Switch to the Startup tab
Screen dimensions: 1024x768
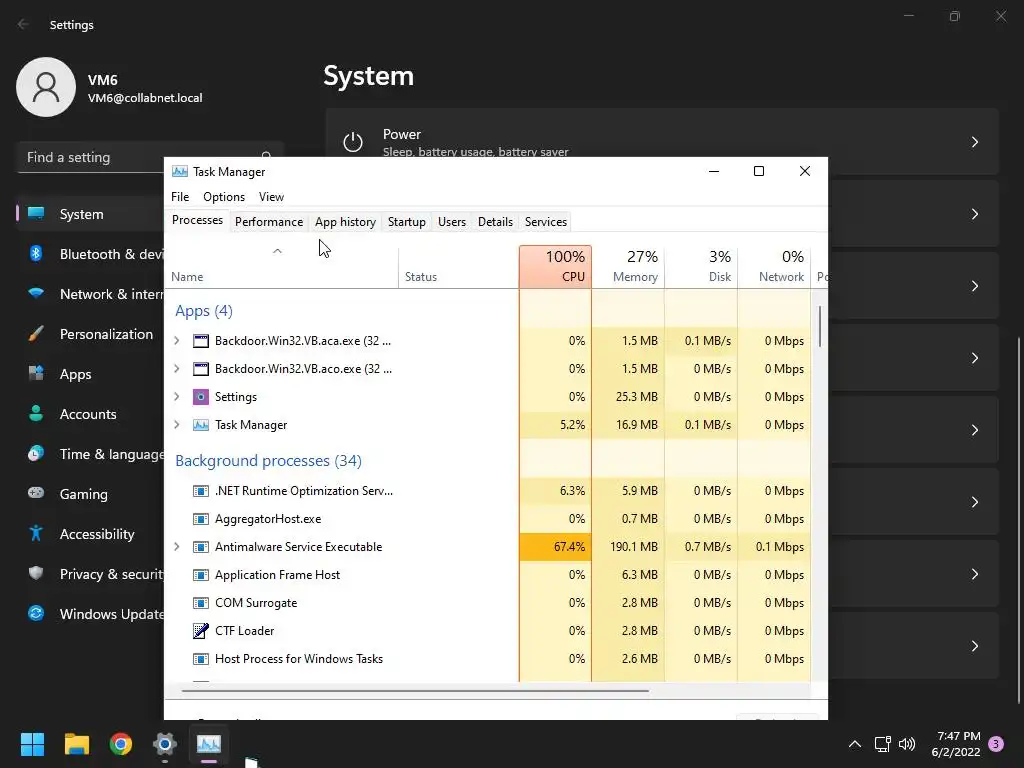click(x=407, y=222)
